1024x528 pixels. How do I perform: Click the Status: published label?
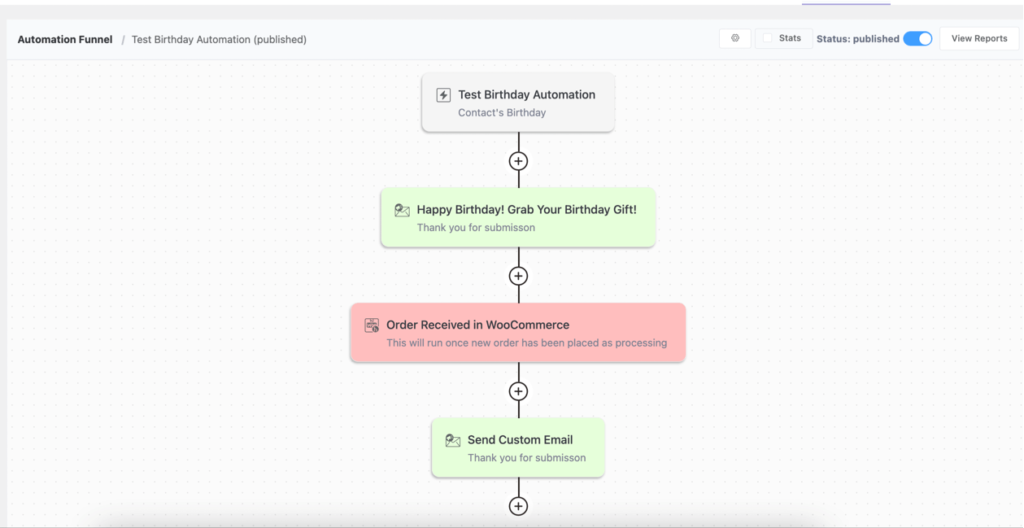pyautogui.click(x=857, y=39)
